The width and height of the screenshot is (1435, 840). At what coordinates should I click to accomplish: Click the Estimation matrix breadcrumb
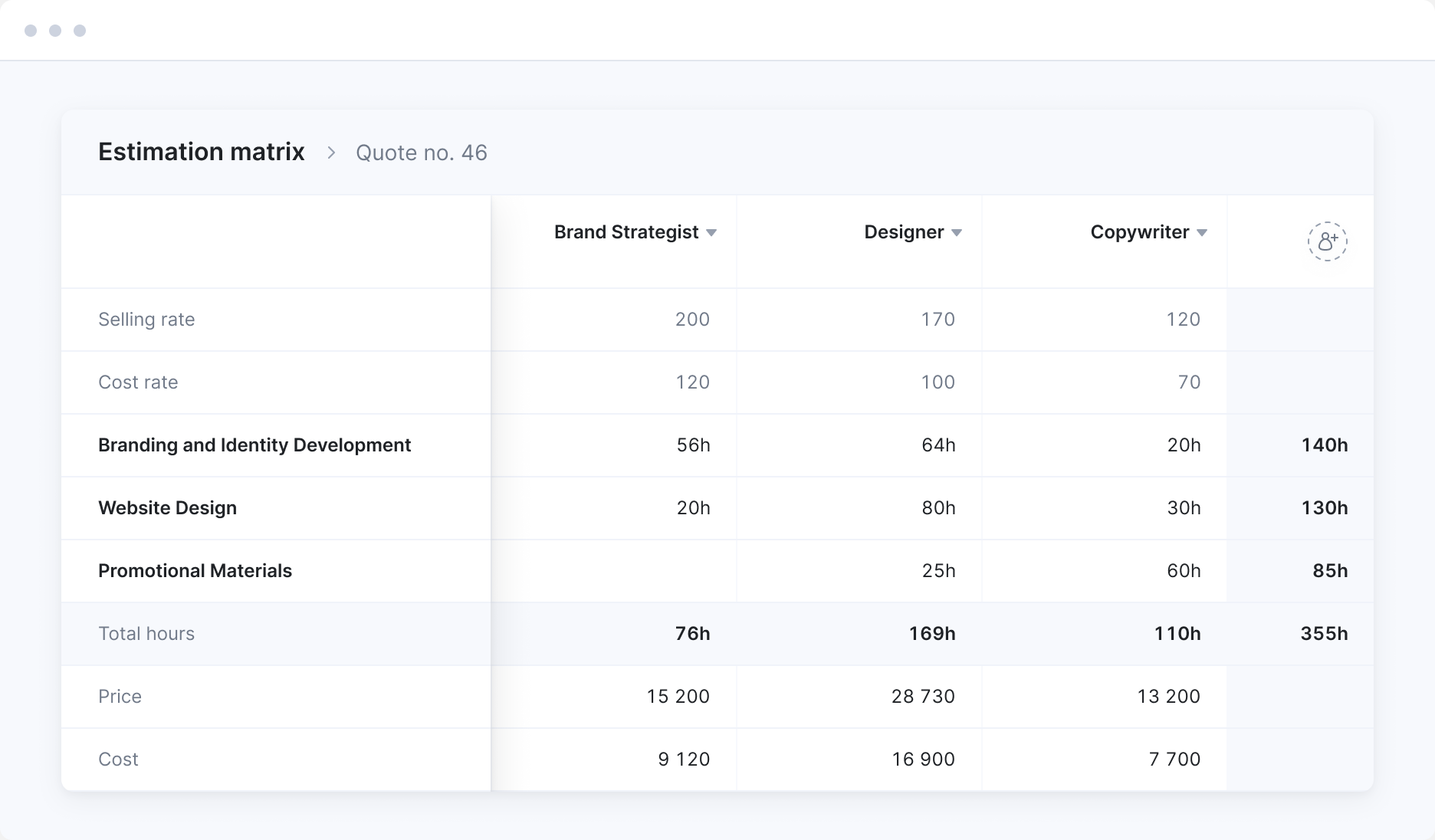[x=201, y=152]
